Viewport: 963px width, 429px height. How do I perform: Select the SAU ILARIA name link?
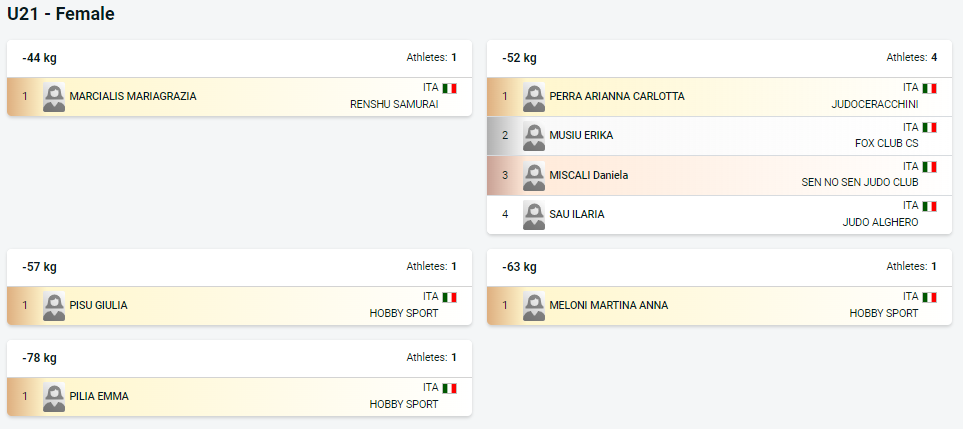click(577, 214)
